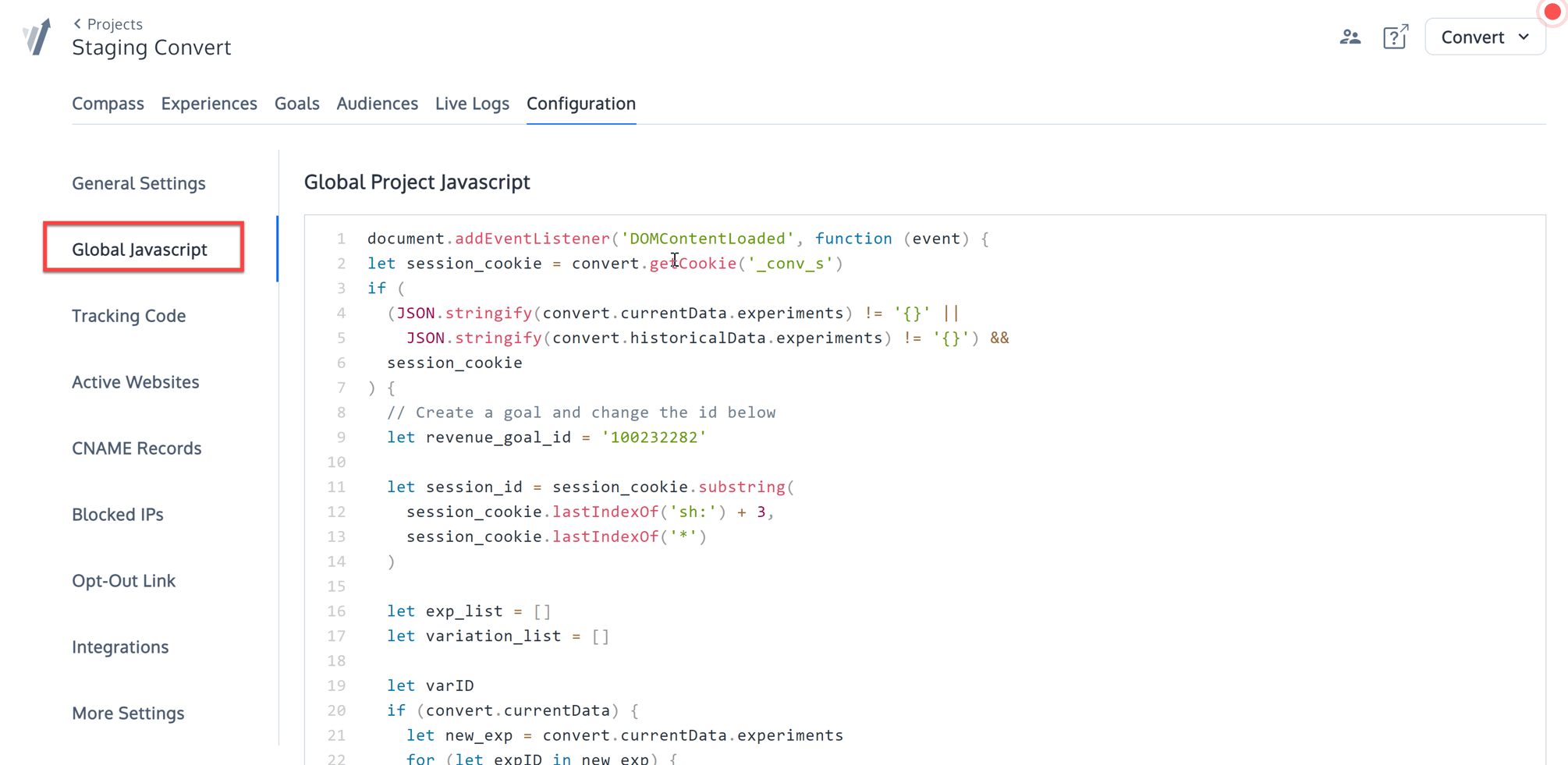
Task: Click 'let variation_list = []' on line 17
Action: [498, 636]
